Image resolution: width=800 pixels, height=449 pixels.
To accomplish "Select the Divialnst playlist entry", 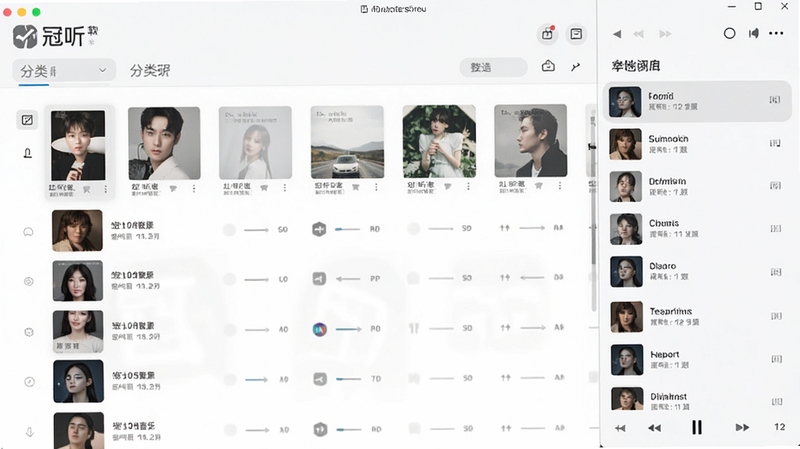I will pyautogui.click(x=697, y=400).
